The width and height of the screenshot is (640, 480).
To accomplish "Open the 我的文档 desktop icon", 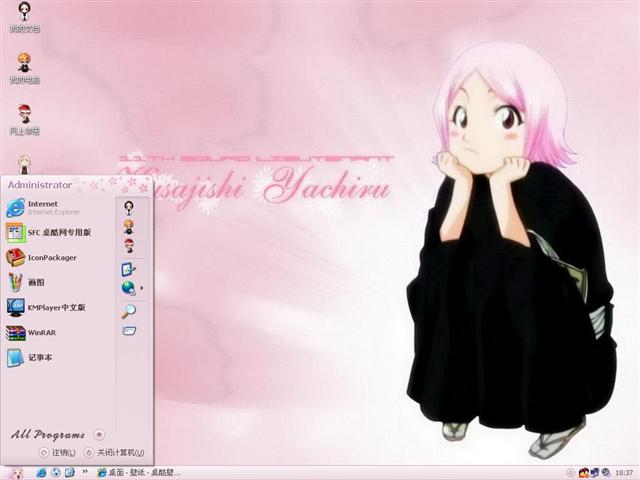I will click(x=24, y=17).
